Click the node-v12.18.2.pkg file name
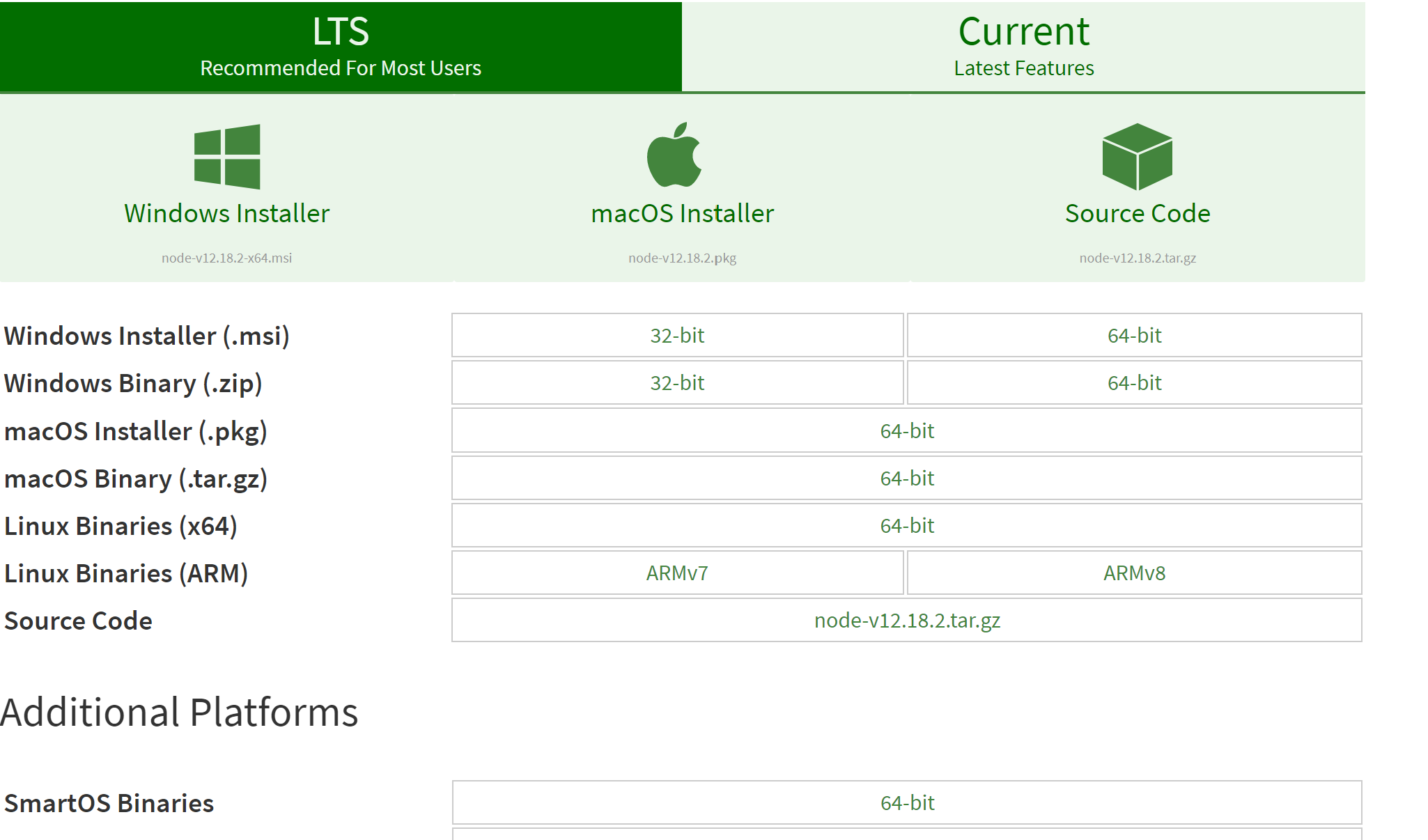This screenshot has height=840, width=1428. tap(682, 258)
